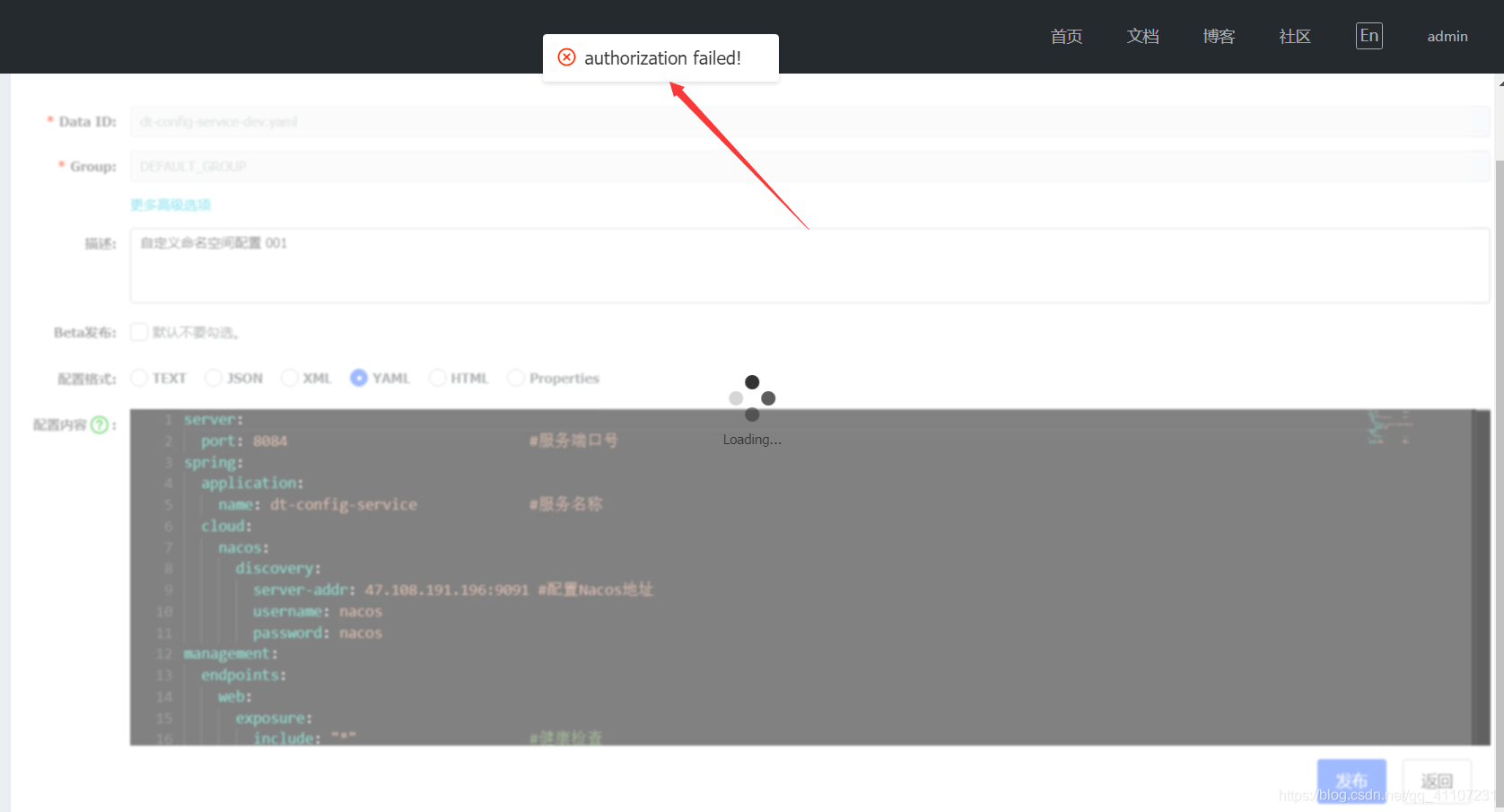Click the line 'port: 8084' in editor
1504x812 pixels.
click(244, 441)
